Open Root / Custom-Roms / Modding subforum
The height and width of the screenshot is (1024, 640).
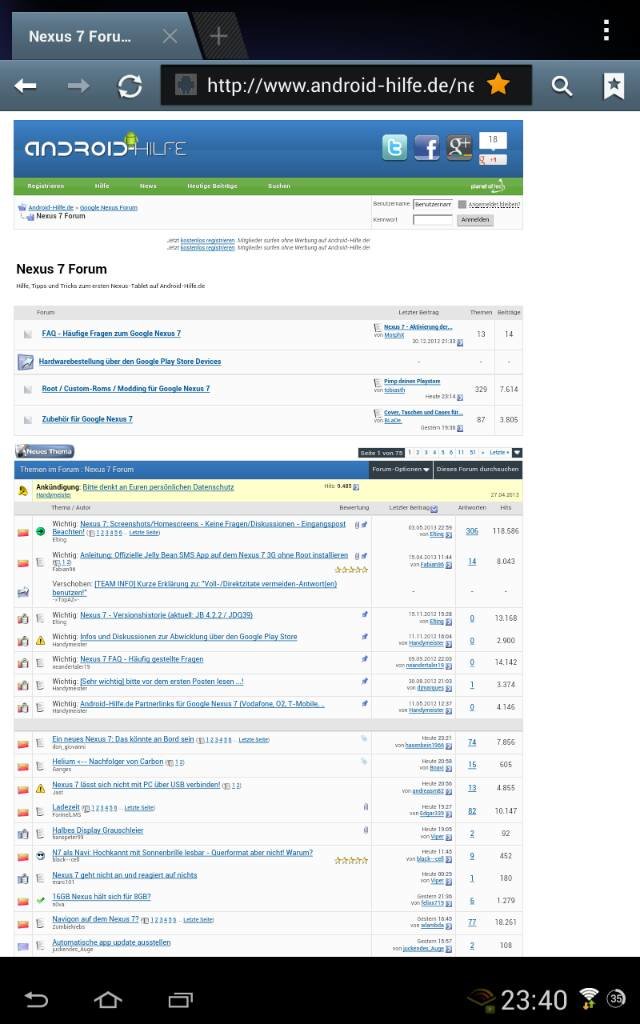click(125, 389)
